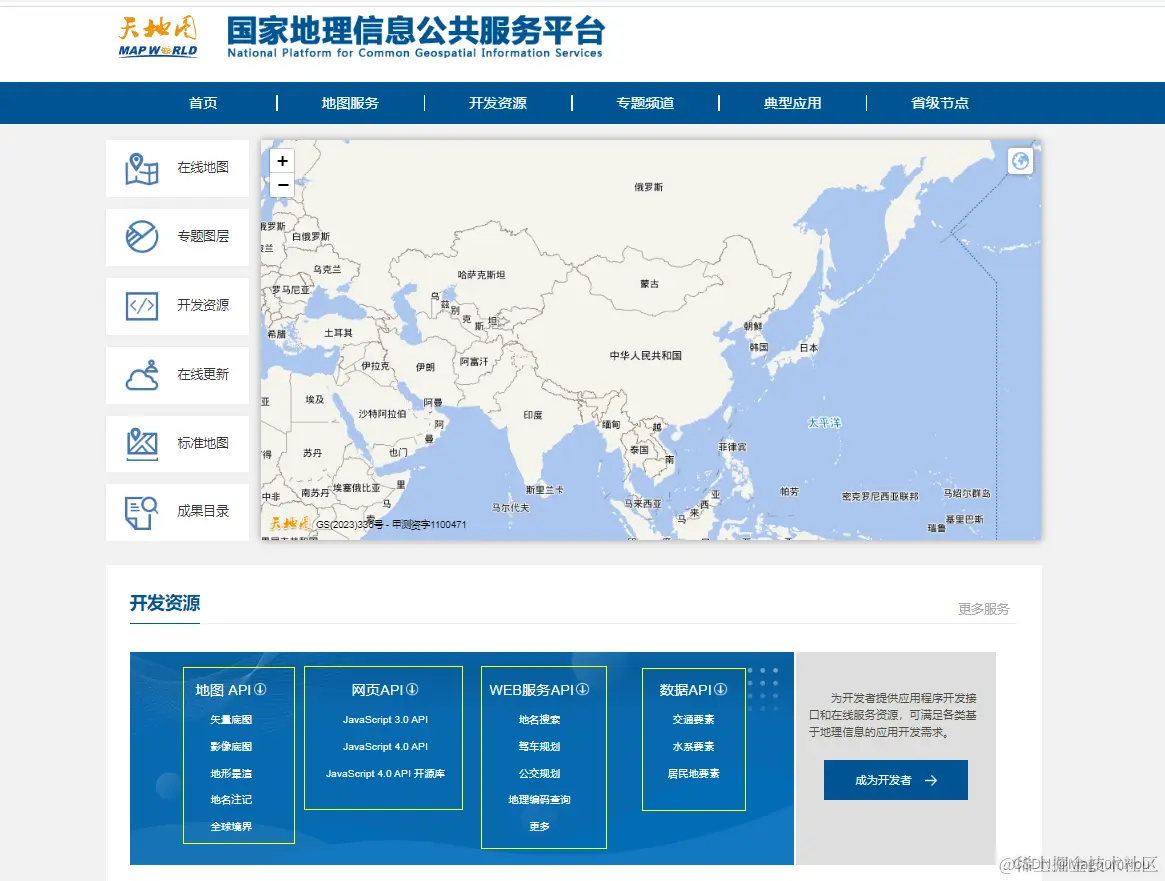Click the 开发资源 code bracket icon
1165x881 pixels.
(141, 306)
